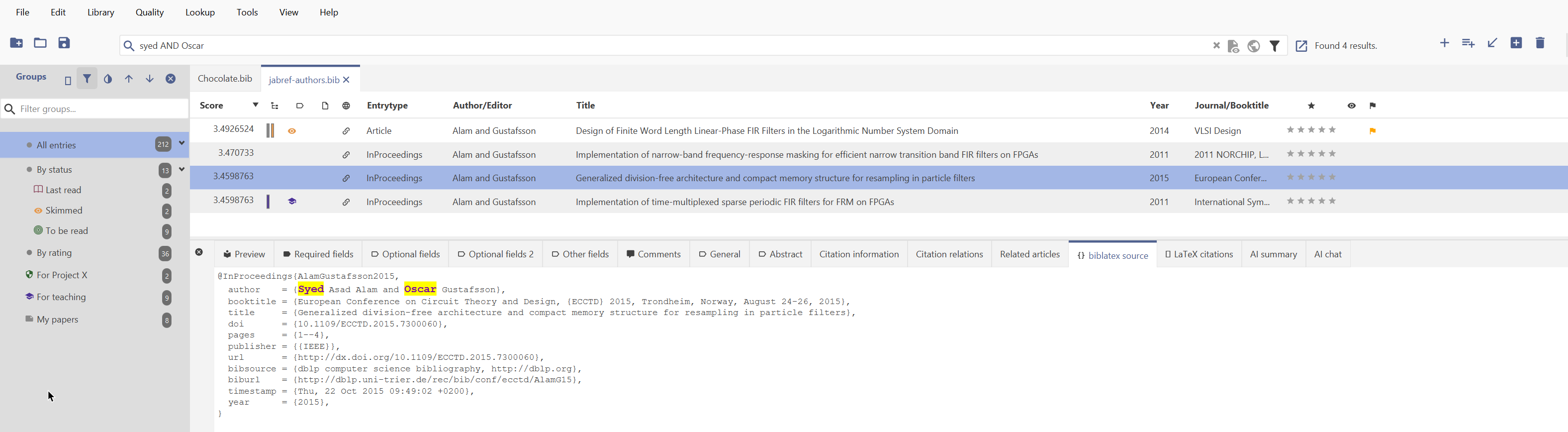This screenshot has height=432, width=1568.
Task: Set star rating on 2011 NORCHIP row
Action: pos(1311,154)
